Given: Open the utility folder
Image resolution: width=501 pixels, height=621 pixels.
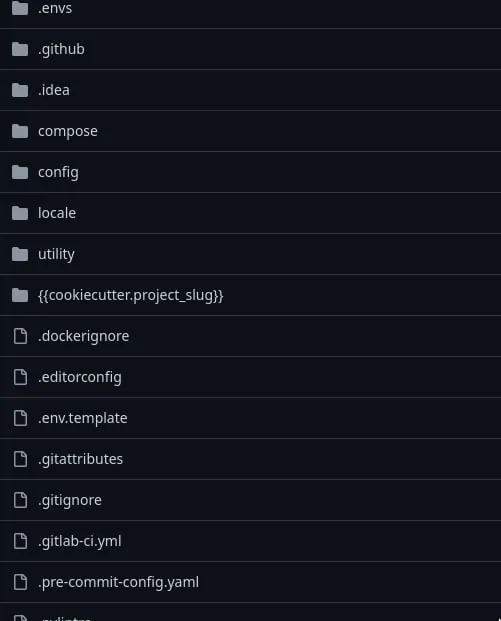Looking at the screenshot, I should pyautogui.click(x=56, y=254).
